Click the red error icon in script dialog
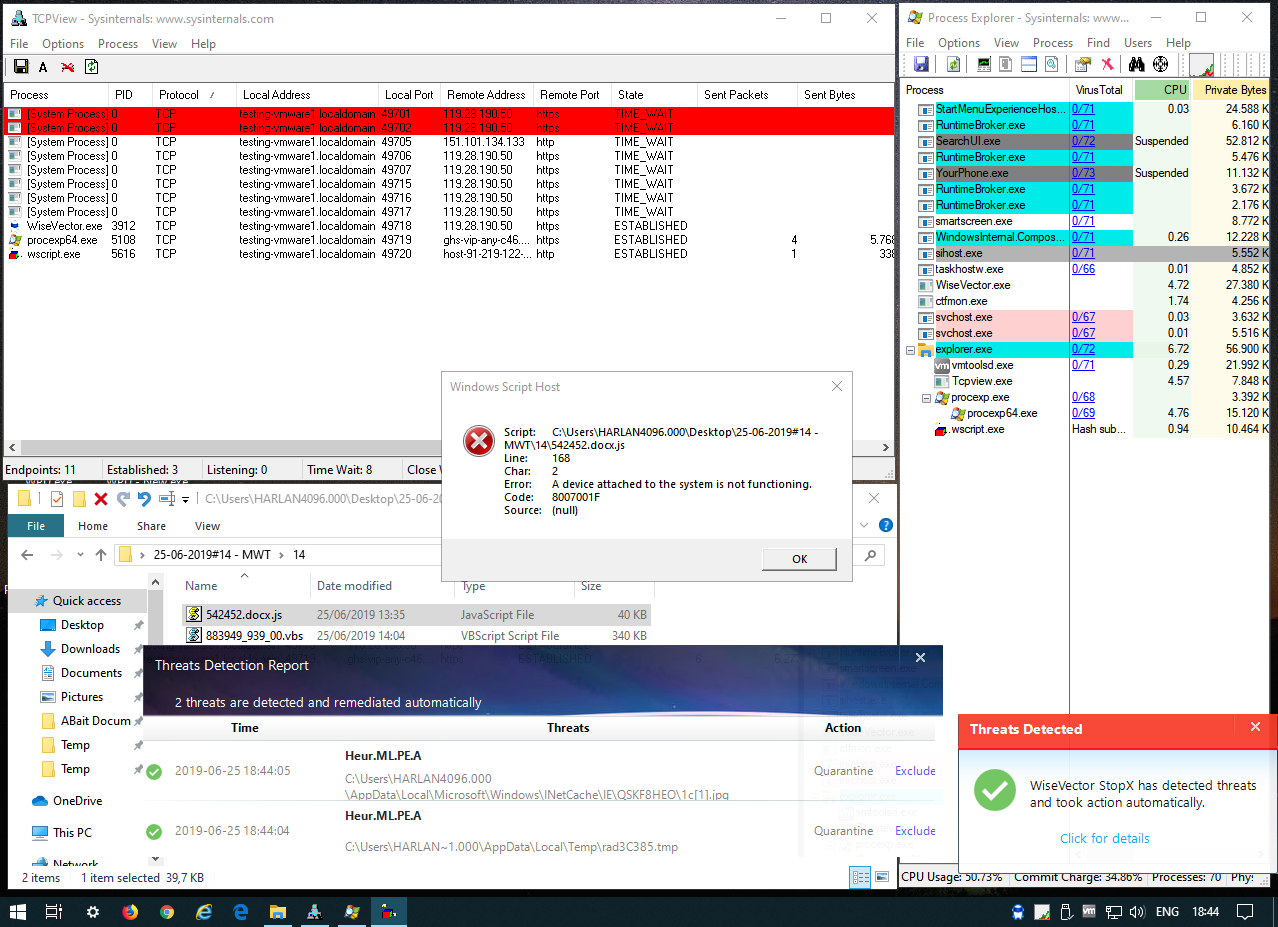This screenshot has width=1278, height=927. [479, 441]
